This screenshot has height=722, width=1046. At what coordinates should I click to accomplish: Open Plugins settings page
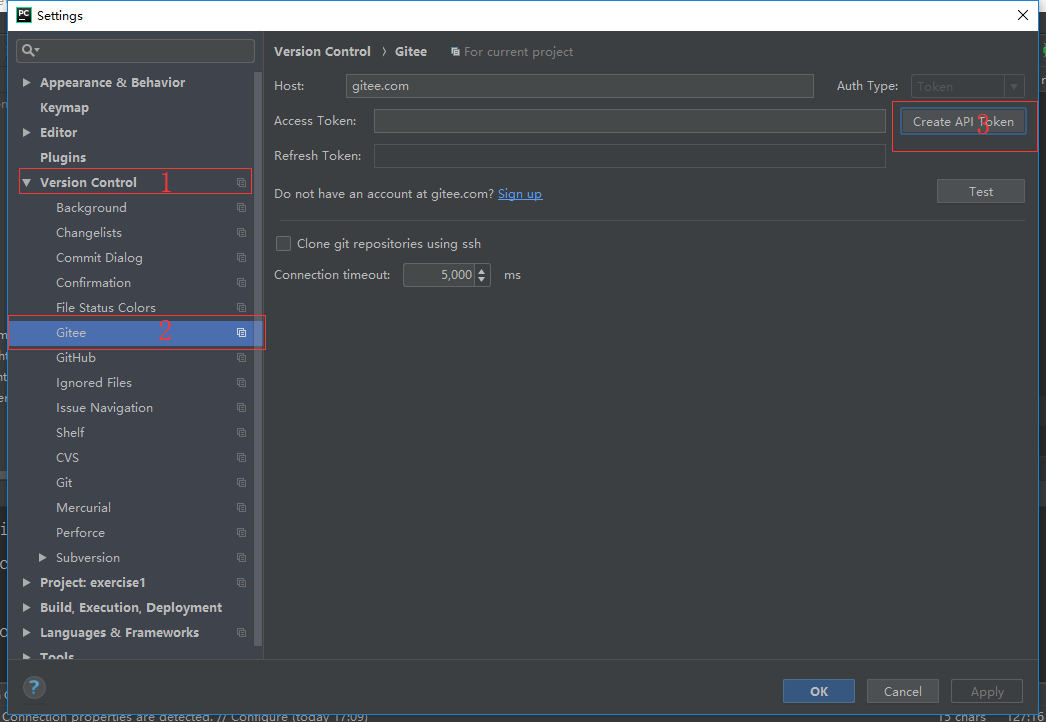(63, 157)
